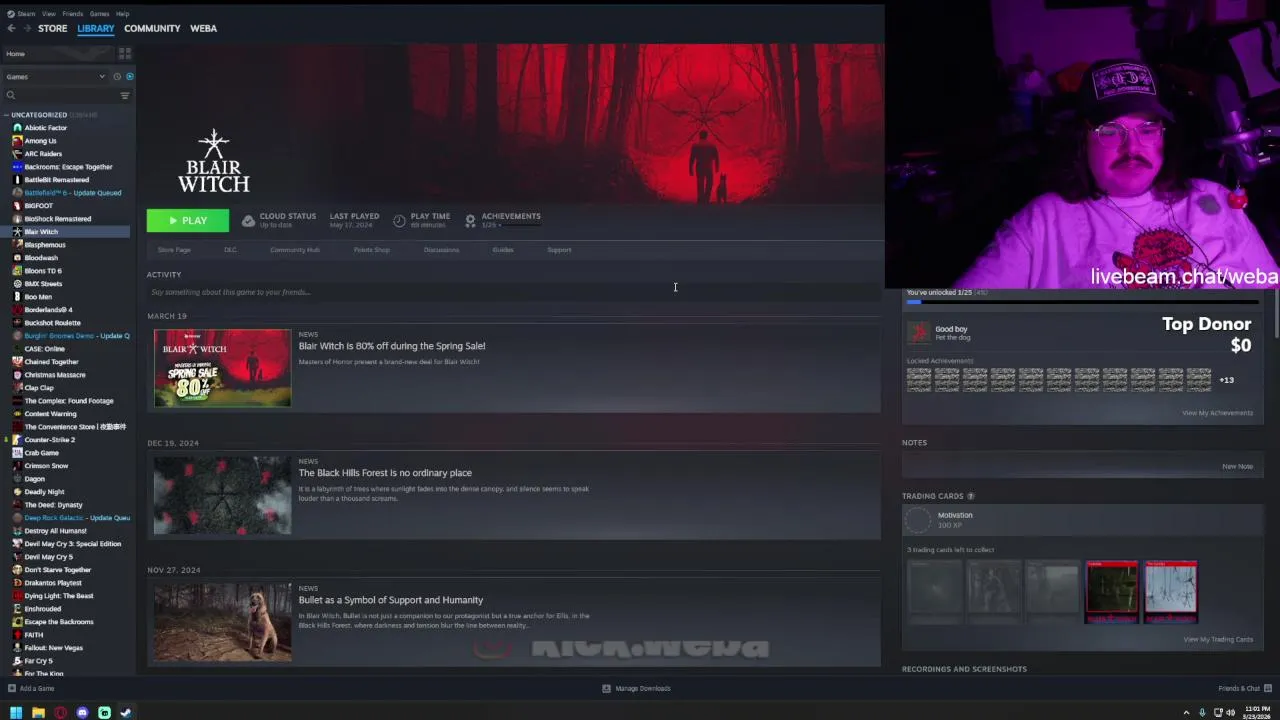
Task: Click the Trading Cards help question icon
Action: (x=970, y=496)
